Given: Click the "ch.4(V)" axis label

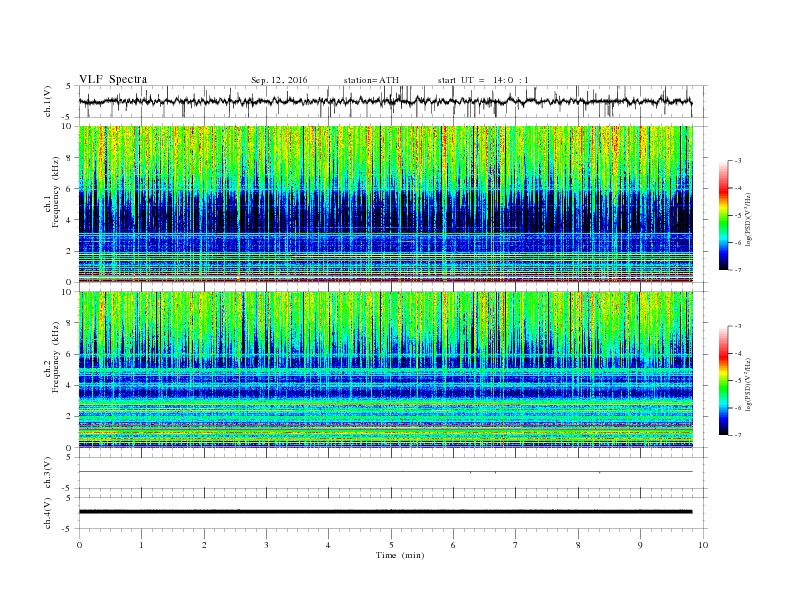Looking at the screenshot, I should pos(48,513).
